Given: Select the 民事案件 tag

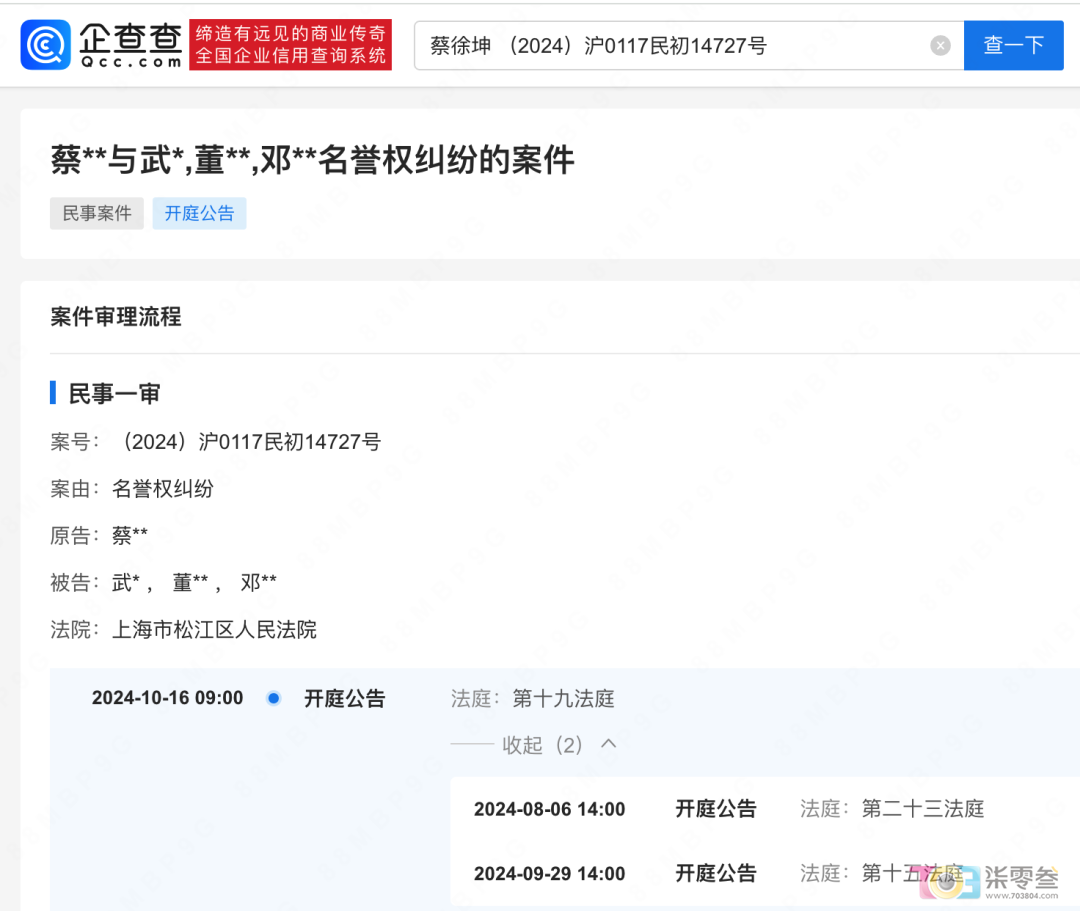Looking at the screenshot, I should [x=96, y=213].
